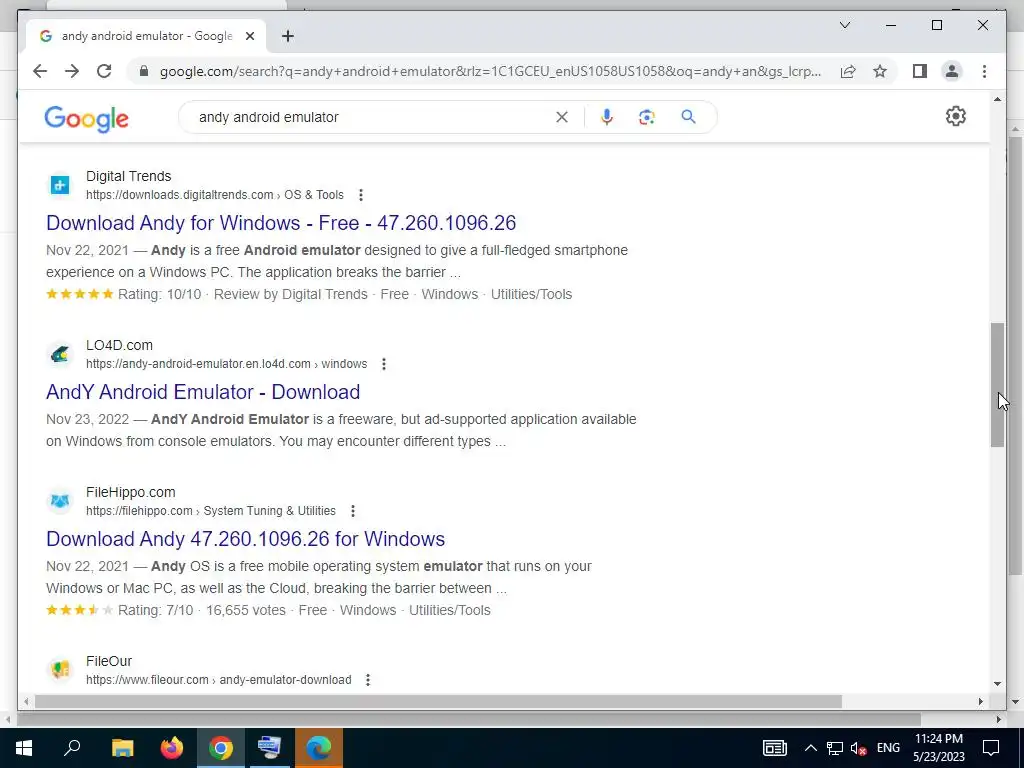This screenshot has height=768, width=1024.
Task: Open the 11:24 PM clock calendar
Action: point(938,748)
